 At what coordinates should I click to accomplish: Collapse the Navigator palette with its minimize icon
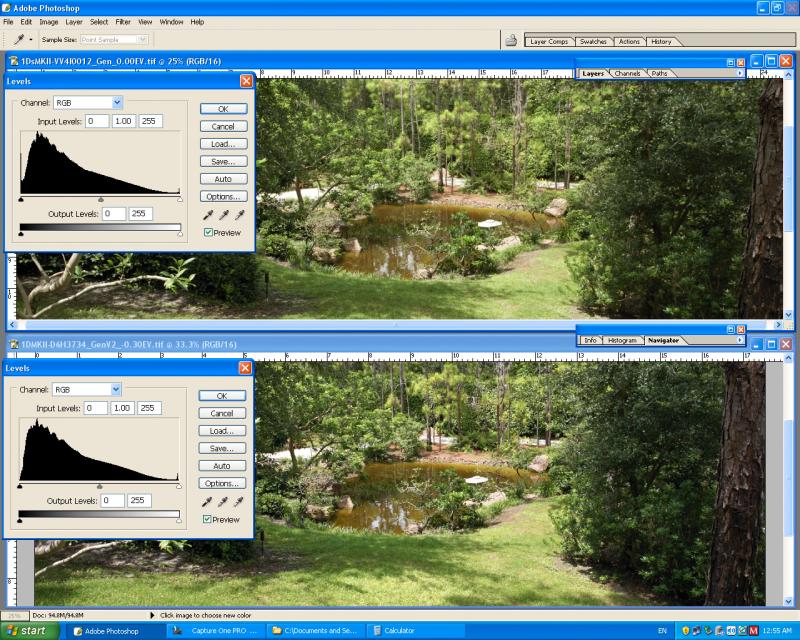coord(731,330)
